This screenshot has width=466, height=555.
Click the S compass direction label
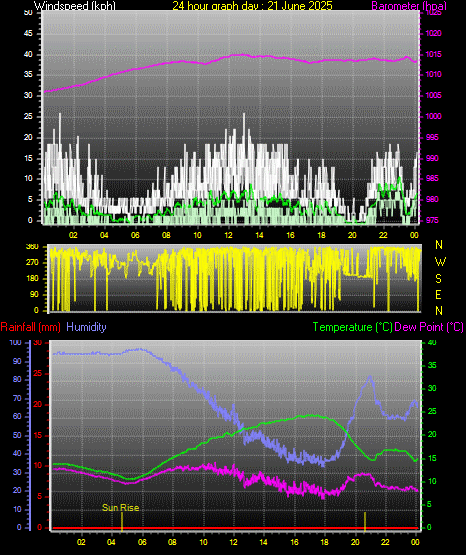(x=438, y=279)
